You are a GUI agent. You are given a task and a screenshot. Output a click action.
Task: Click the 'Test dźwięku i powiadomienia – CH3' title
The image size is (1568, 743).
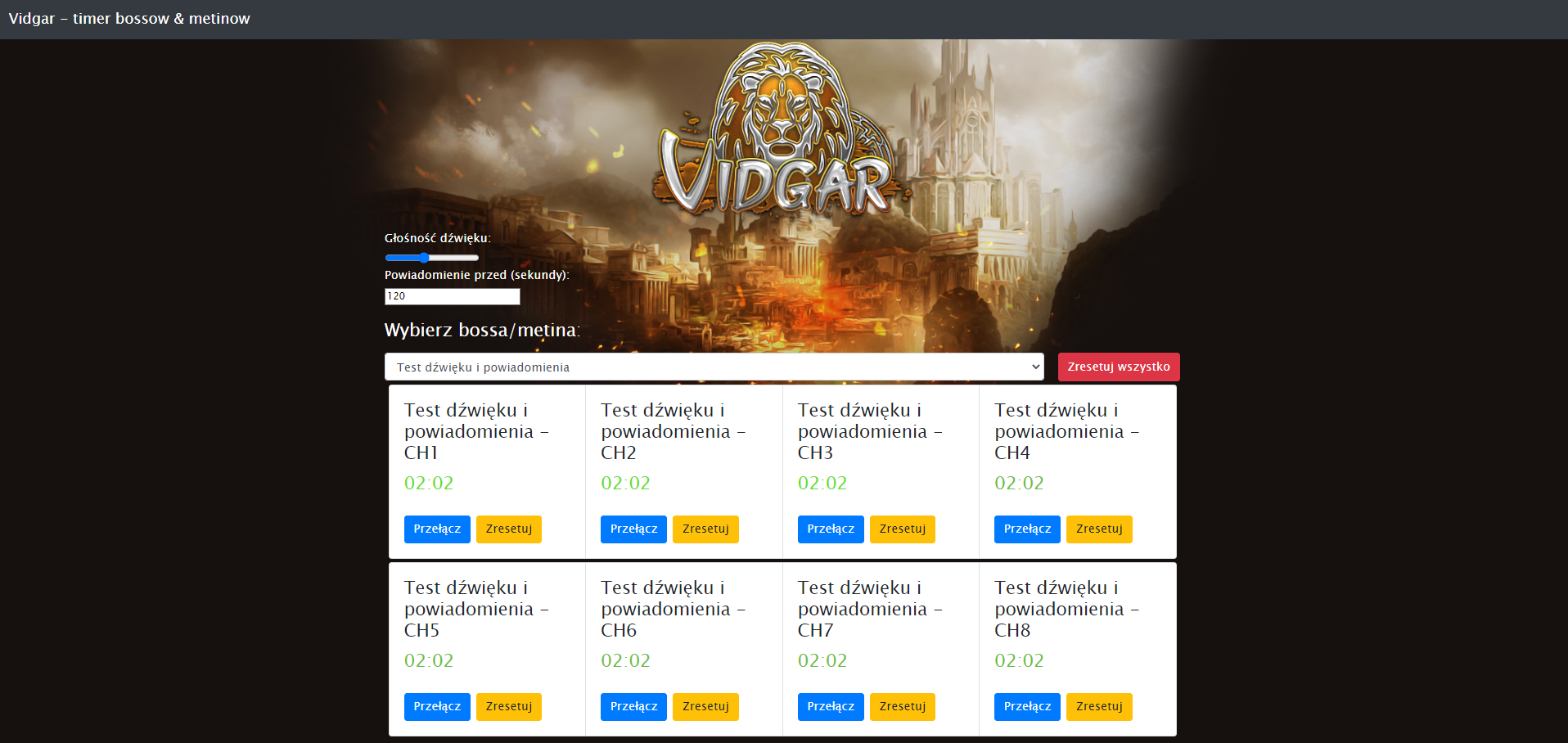(x=870, y=431)
